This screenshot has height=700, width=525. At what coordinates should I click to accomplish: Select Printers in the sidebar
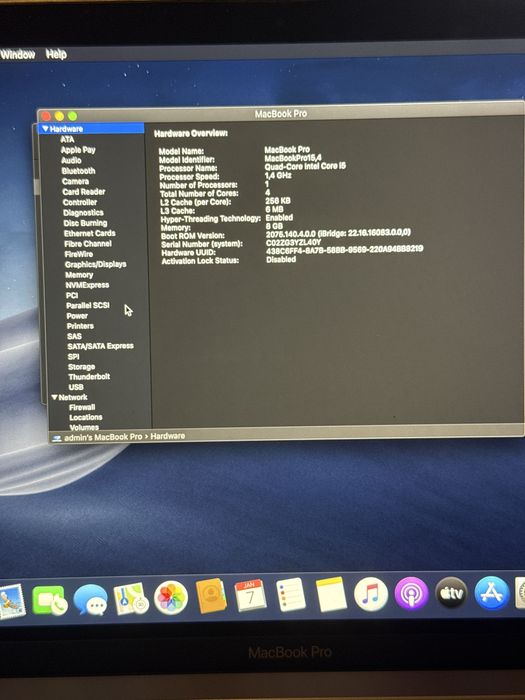click(x=80, y=326)
